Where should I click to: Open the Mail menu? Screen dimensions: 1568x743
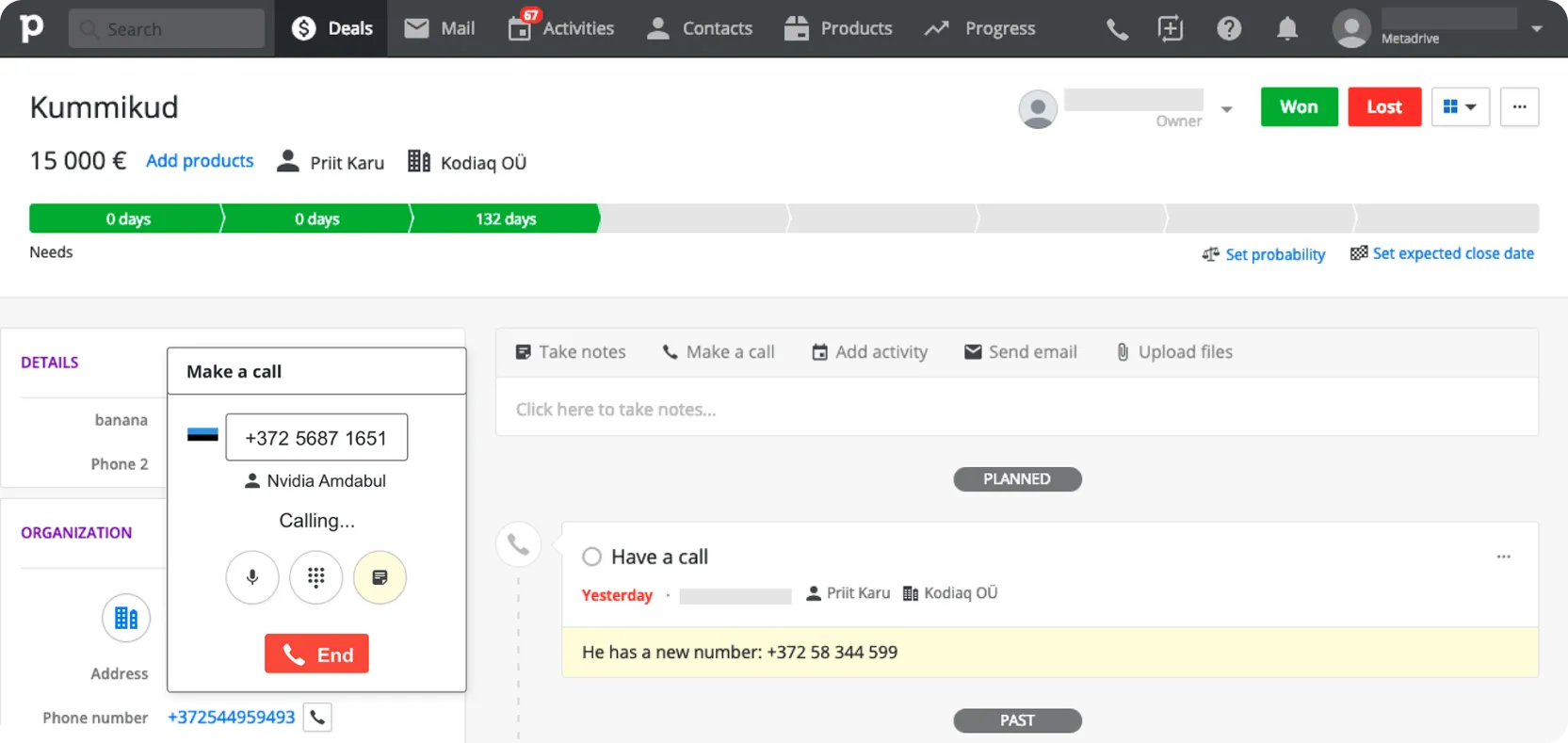point(439,28)
